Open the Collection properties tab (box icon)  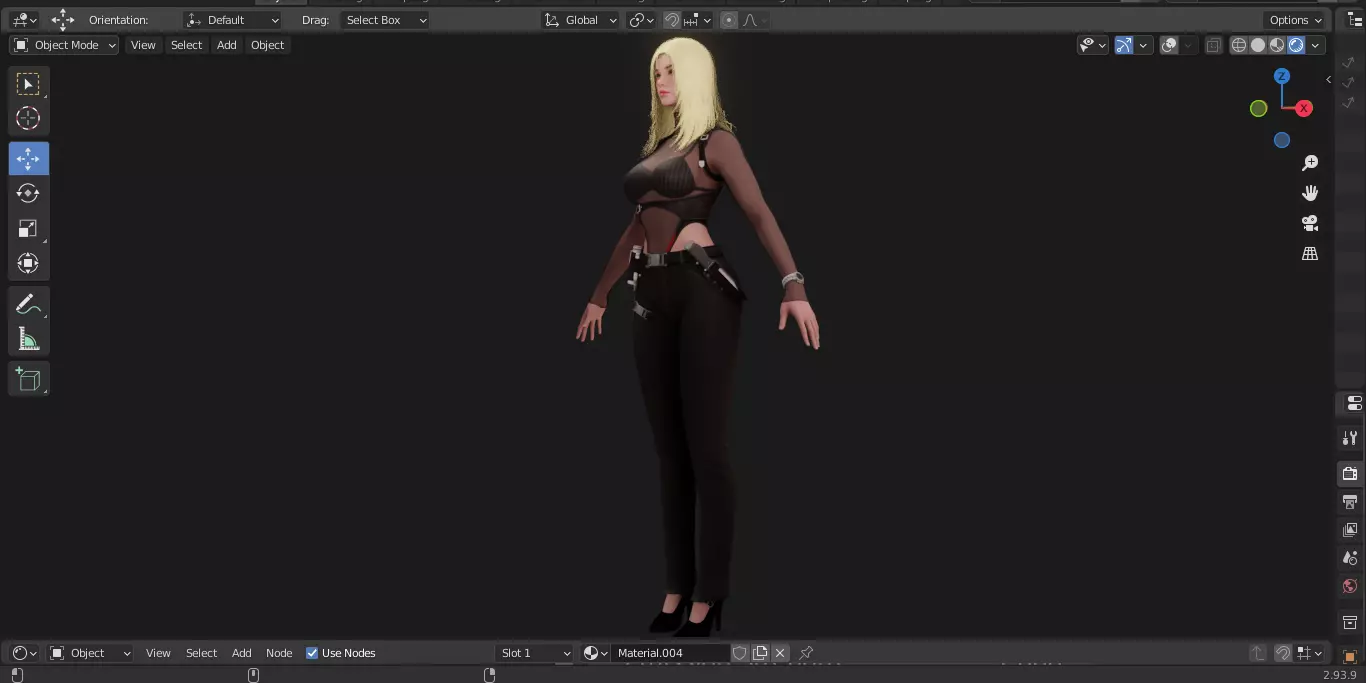[x=1350, y=623]
